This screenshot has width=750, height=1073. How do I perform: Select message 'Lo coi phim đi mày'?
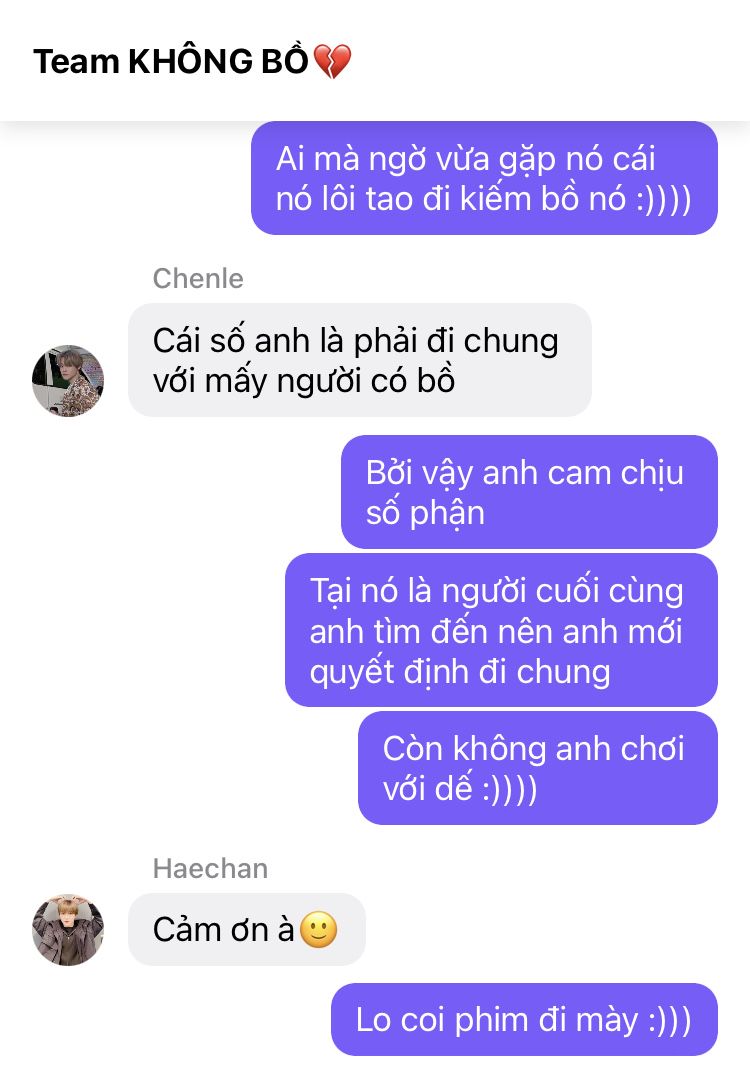[525, 1020]
